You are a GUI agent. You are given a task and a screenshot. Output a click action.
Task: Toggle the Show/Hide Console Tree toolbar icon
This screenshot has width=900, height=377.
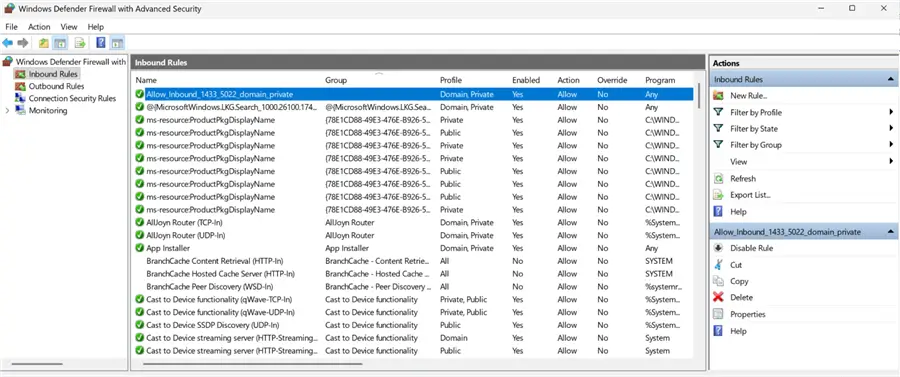(x=60, y=42)
